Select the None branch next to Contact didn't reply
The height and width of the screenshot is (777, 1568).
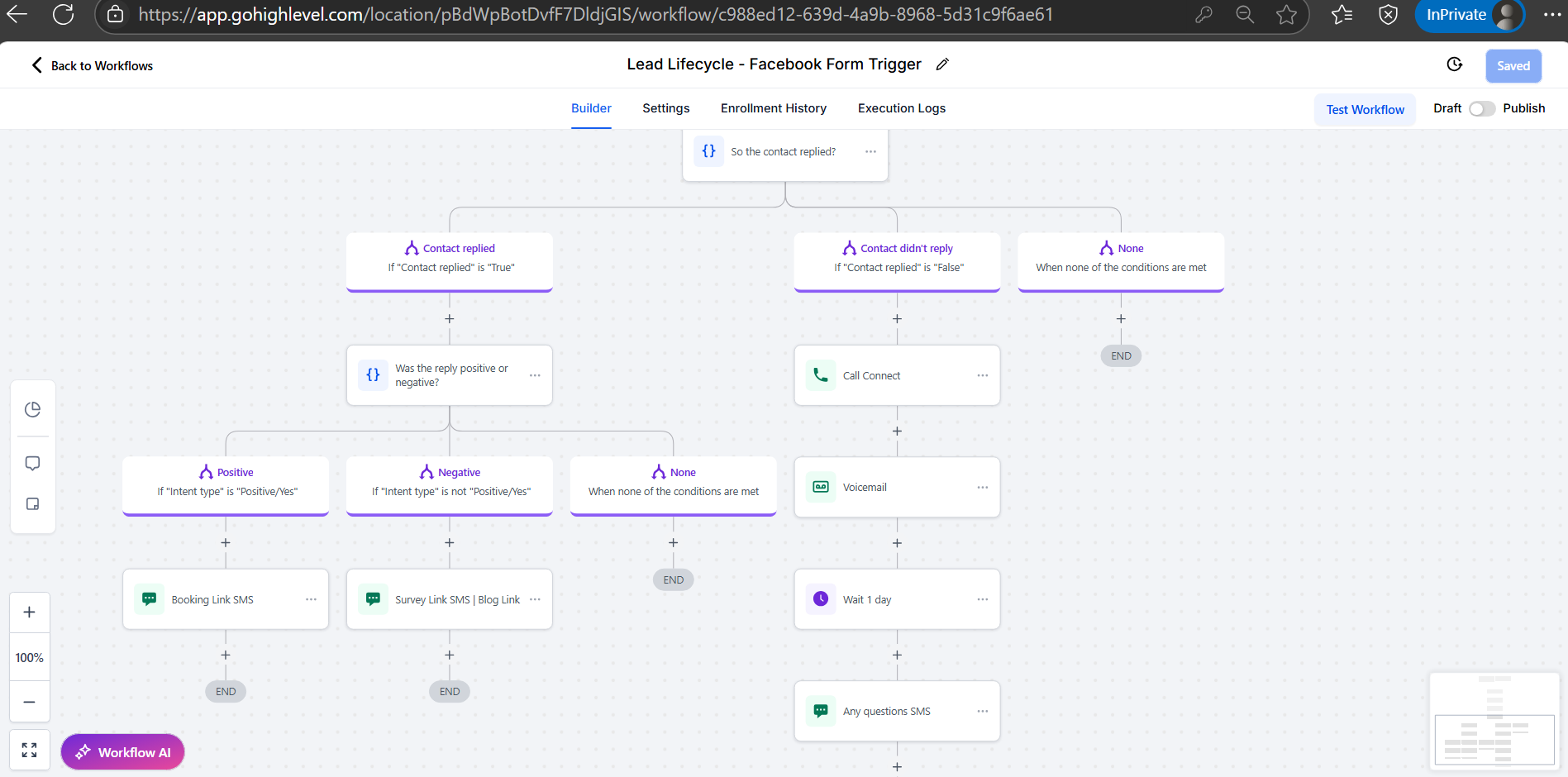1121,261
